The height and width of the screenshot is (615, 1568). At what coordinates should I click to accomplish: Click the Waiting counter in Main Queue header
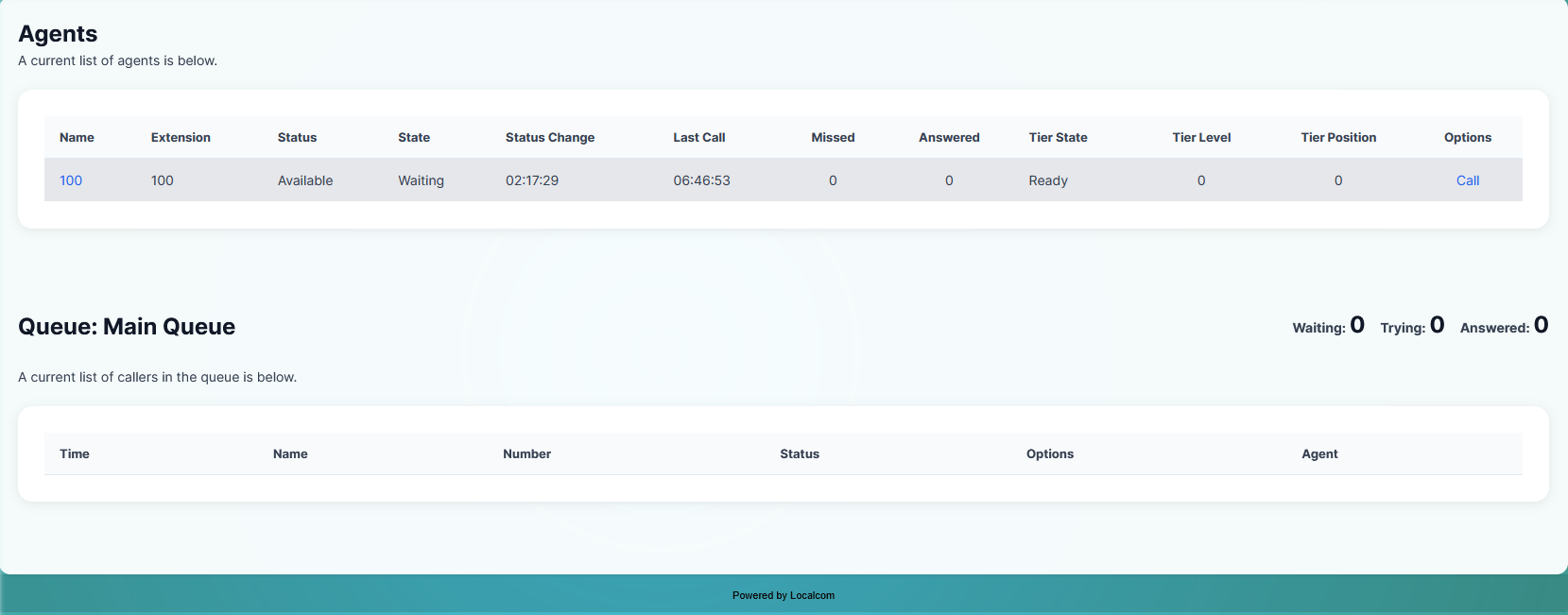tap(1328, 326)
